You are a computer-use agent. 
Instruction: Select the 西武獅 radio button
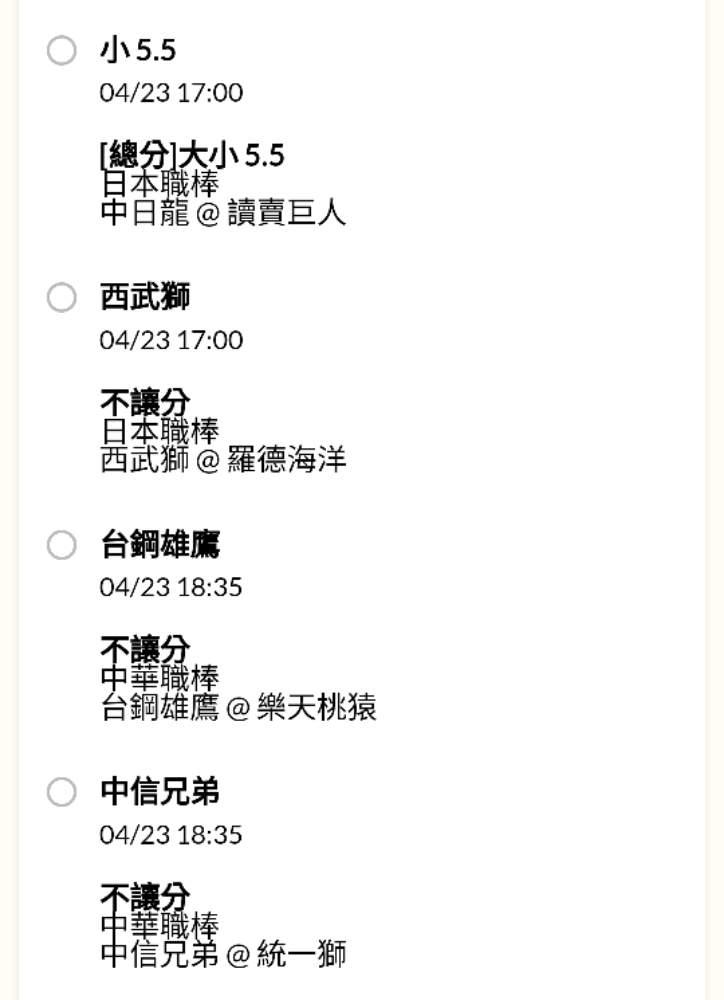tap(62, 297)
